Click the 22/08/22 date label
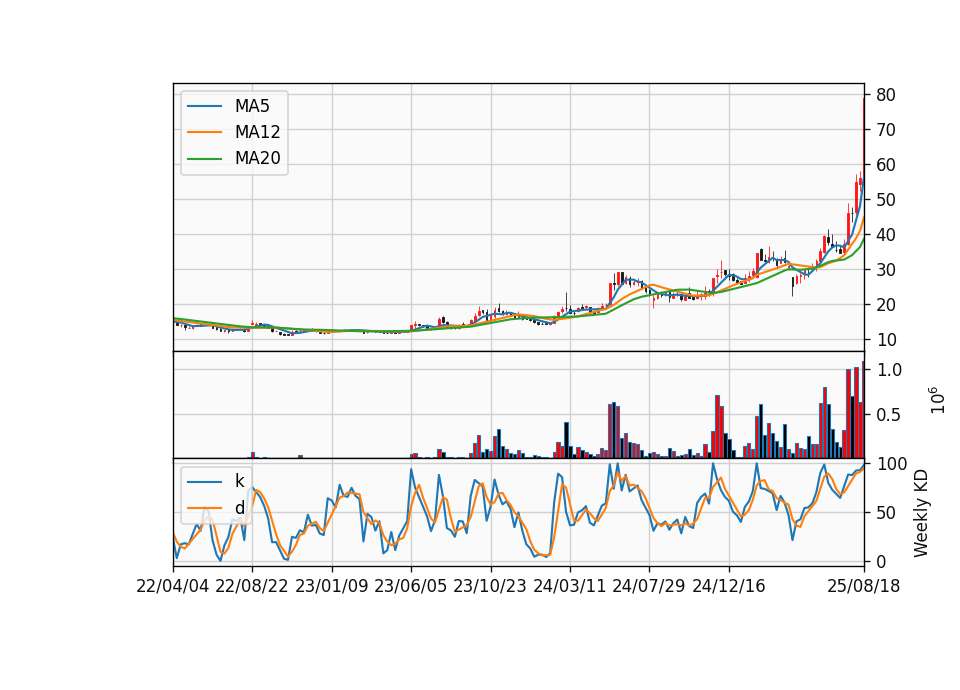The width and height of the screenshot is (960, 690). (x=252, y=586)
